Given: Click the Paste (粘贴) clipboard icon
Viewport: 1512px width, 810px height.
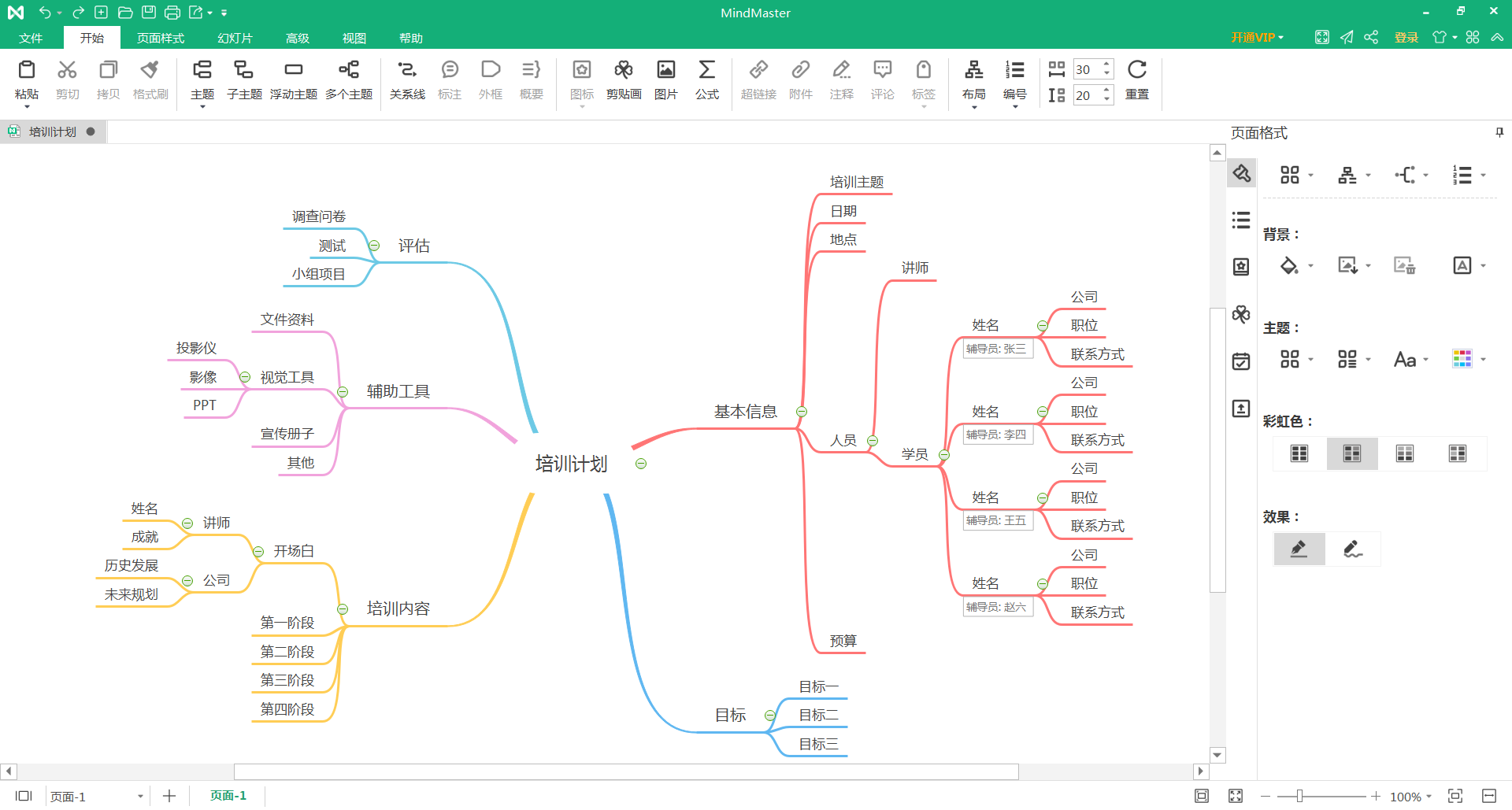Looking at the screenshot, I should coord(27,70).
